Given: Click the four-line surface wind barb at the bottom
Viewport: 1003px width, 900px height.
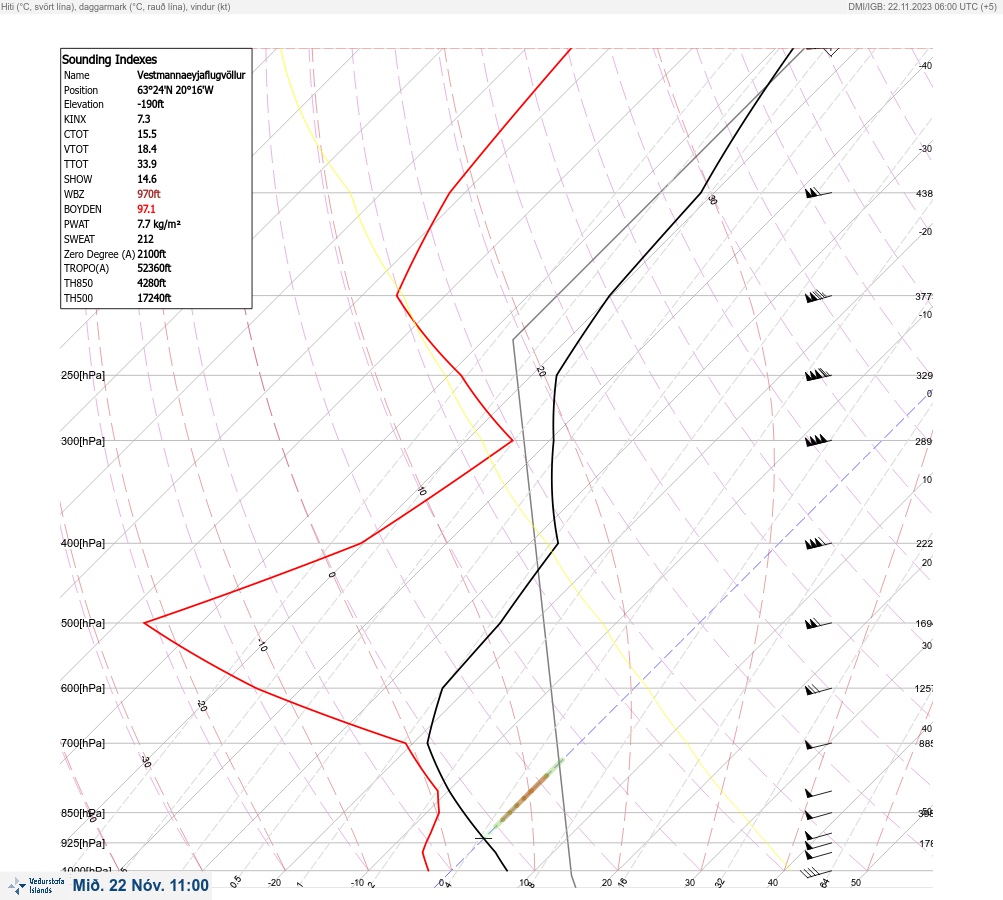Looking at the screenshot, I should tap(817, 872).
